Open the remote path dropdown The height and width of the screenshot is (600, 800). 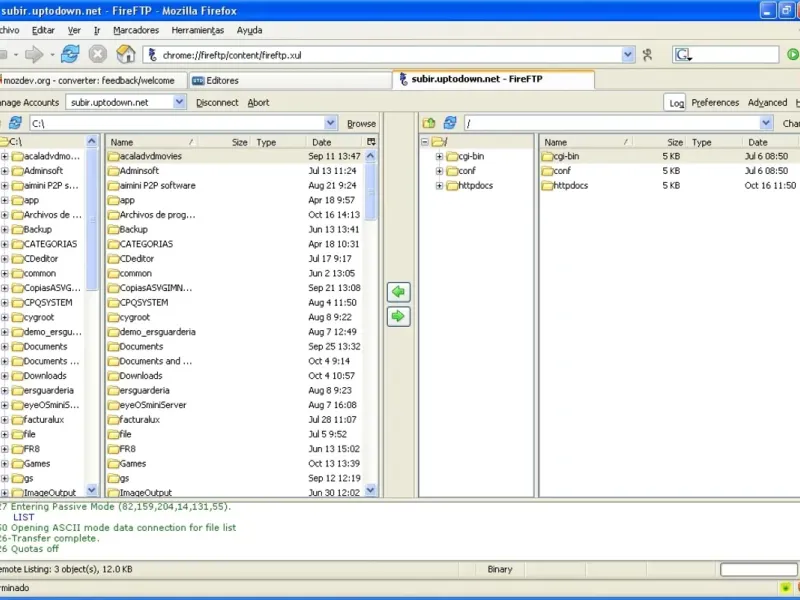click(x=766, y=123)
